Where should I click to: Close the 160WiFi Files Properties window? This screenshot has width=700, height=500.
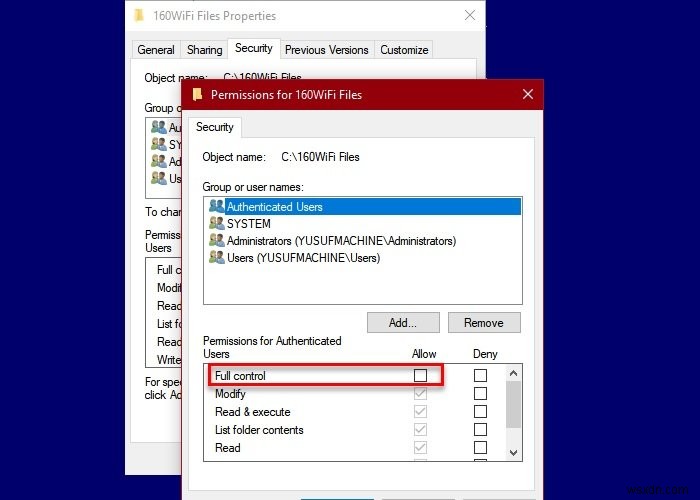470,15
